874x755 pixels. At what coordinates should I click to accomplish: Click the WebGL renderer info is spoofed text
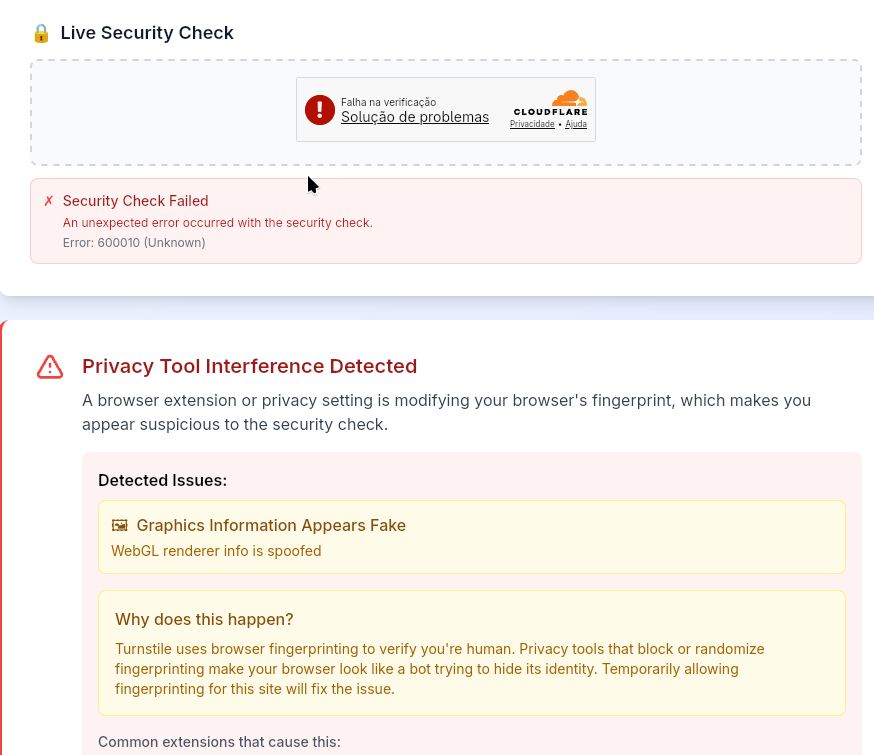pyautogui.click(x=216, y=551)
